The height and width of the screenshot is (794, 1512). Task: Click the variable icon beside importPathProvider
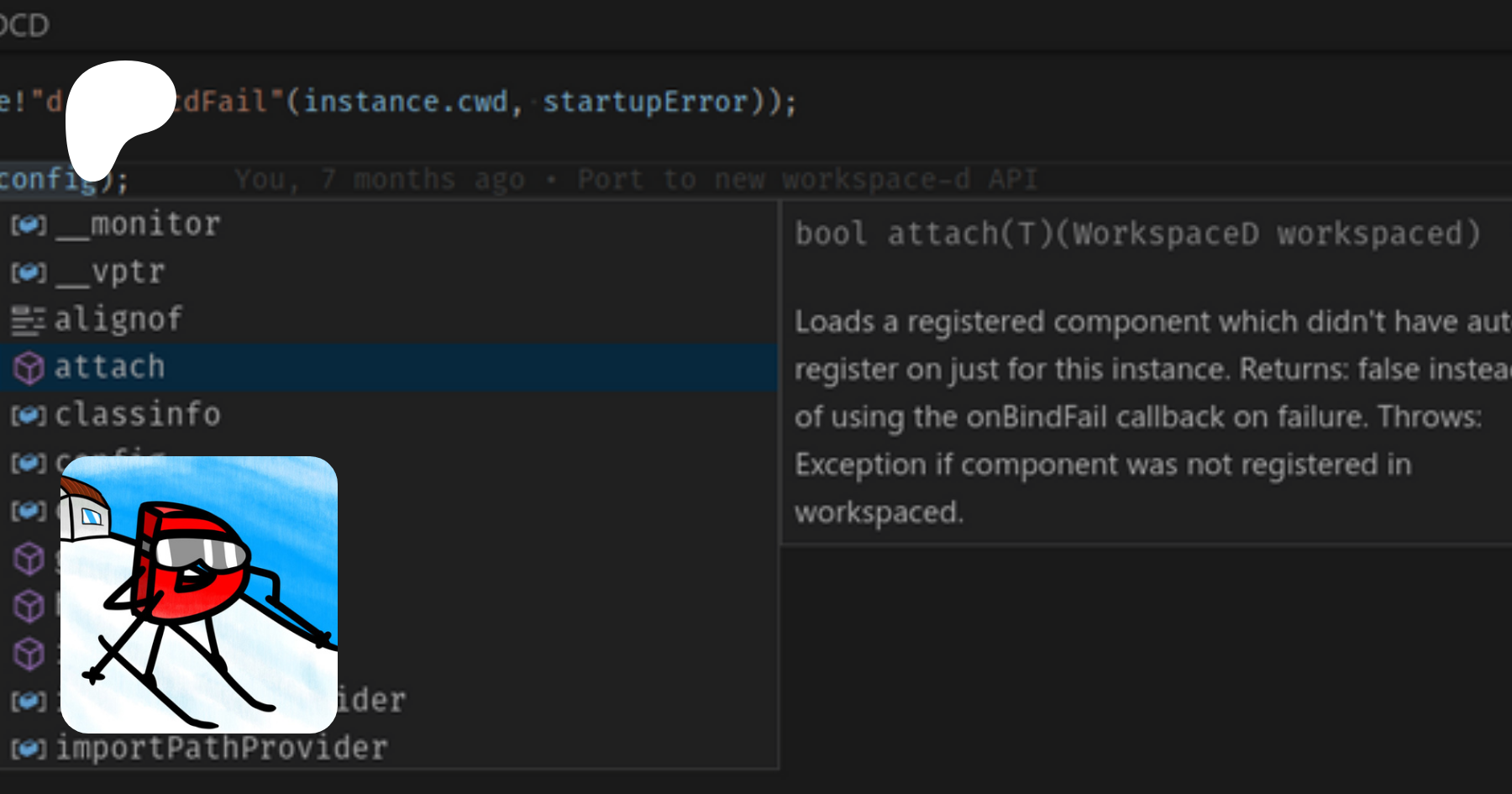tap(29, 749)
